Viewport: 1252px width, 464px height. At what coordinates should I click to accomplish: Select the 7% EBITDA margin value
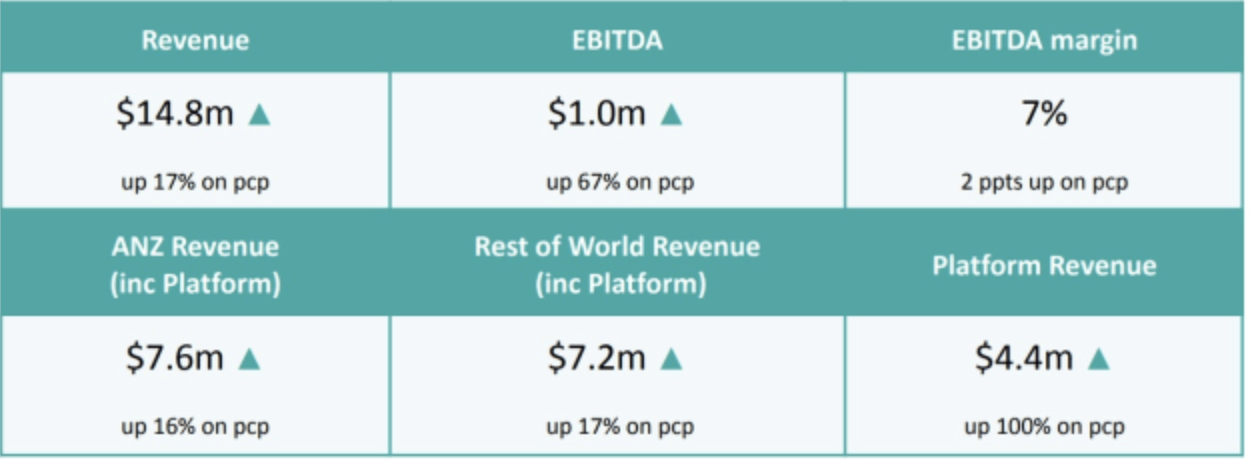1044,114
